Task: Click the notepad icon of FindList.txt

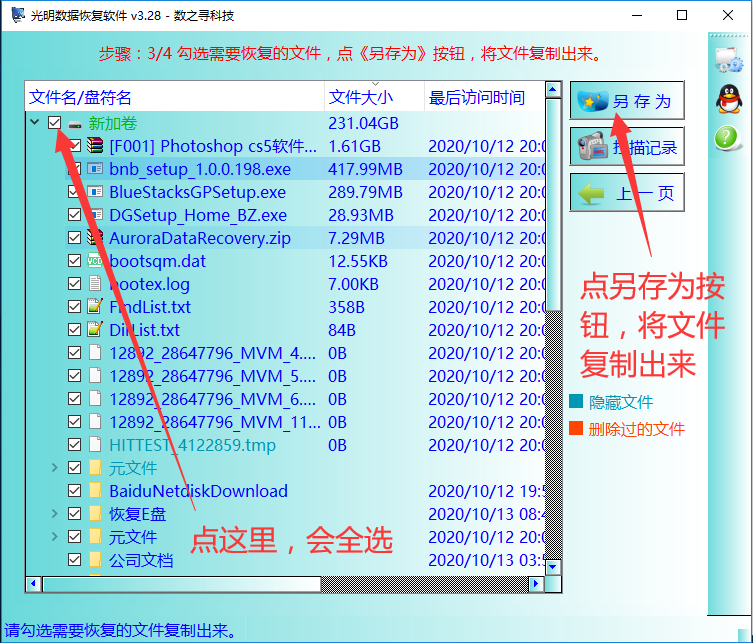Action: click(x=95, y=306)
